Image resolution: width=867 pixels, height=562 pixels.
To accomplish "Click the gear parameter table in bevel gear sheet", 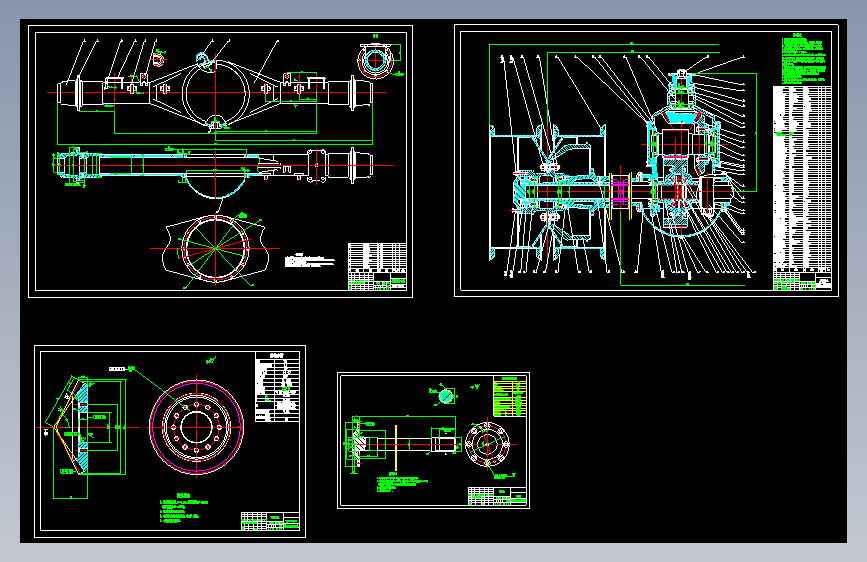I will 278,387.
